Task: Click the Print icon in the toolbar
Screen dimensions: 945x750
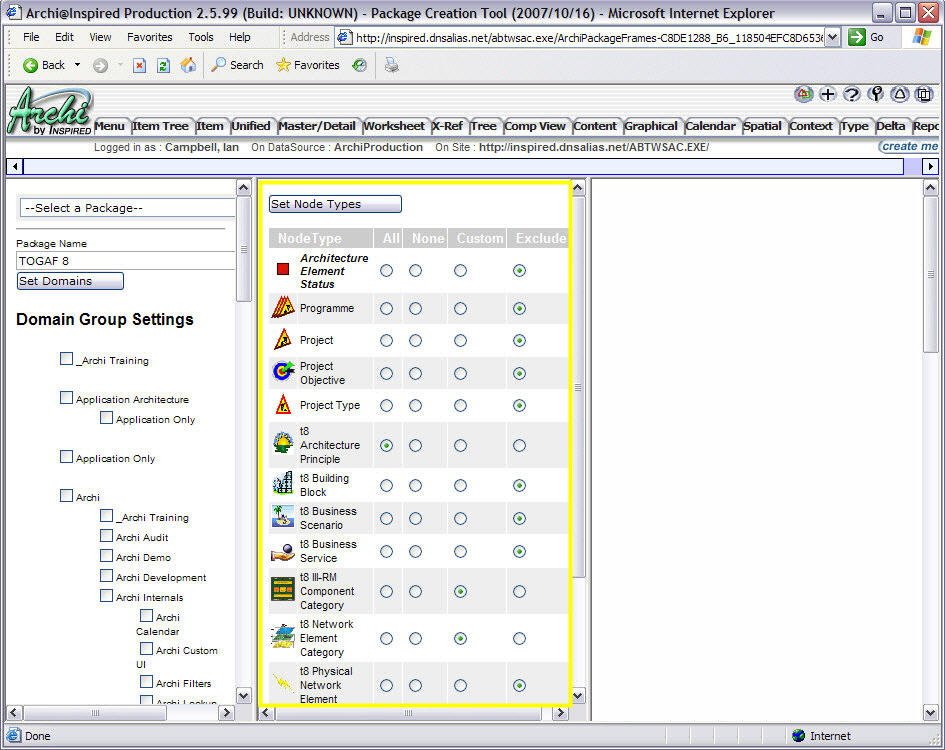Action: click(392, 65)
